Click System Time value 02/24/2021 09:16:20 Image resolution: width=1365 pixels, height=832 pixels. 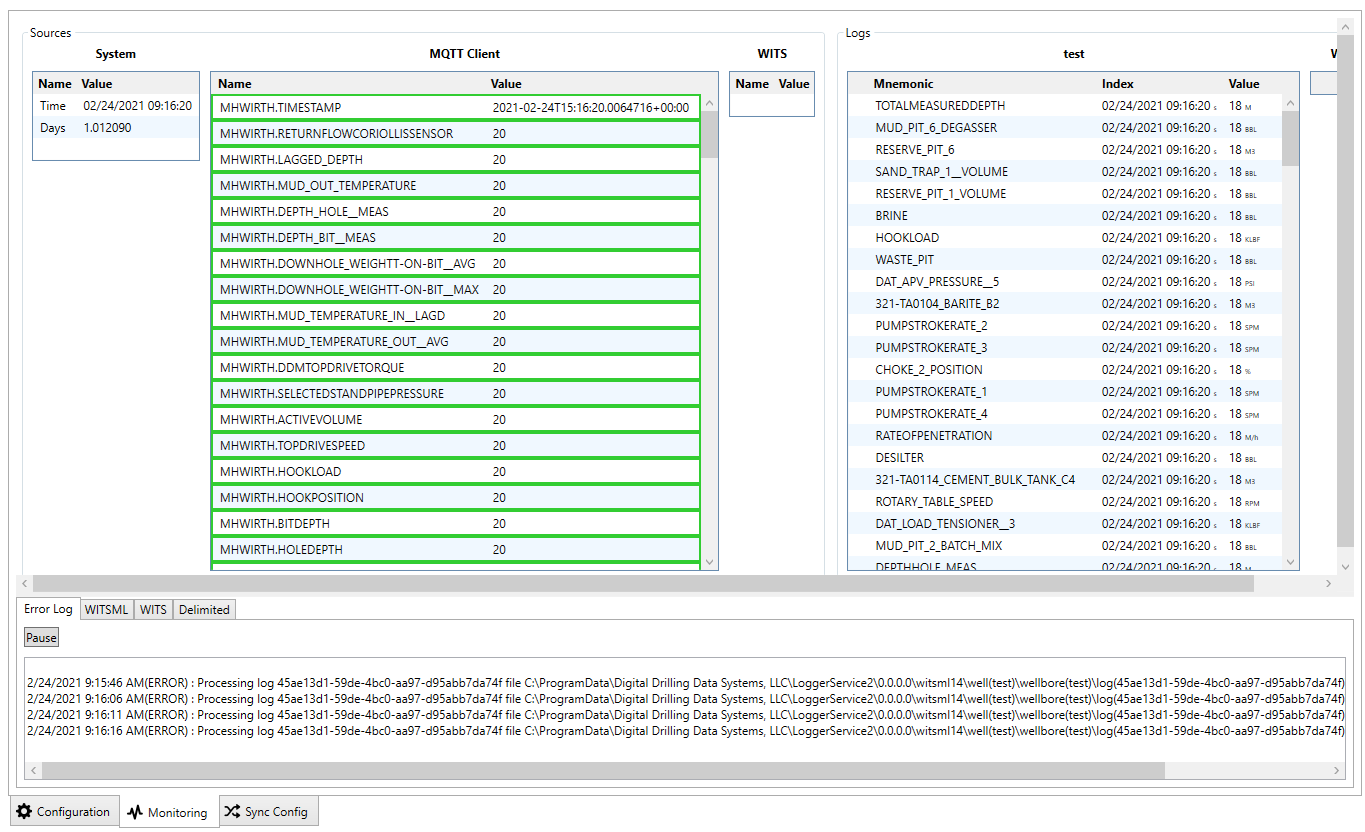click(x=137, y=105)
